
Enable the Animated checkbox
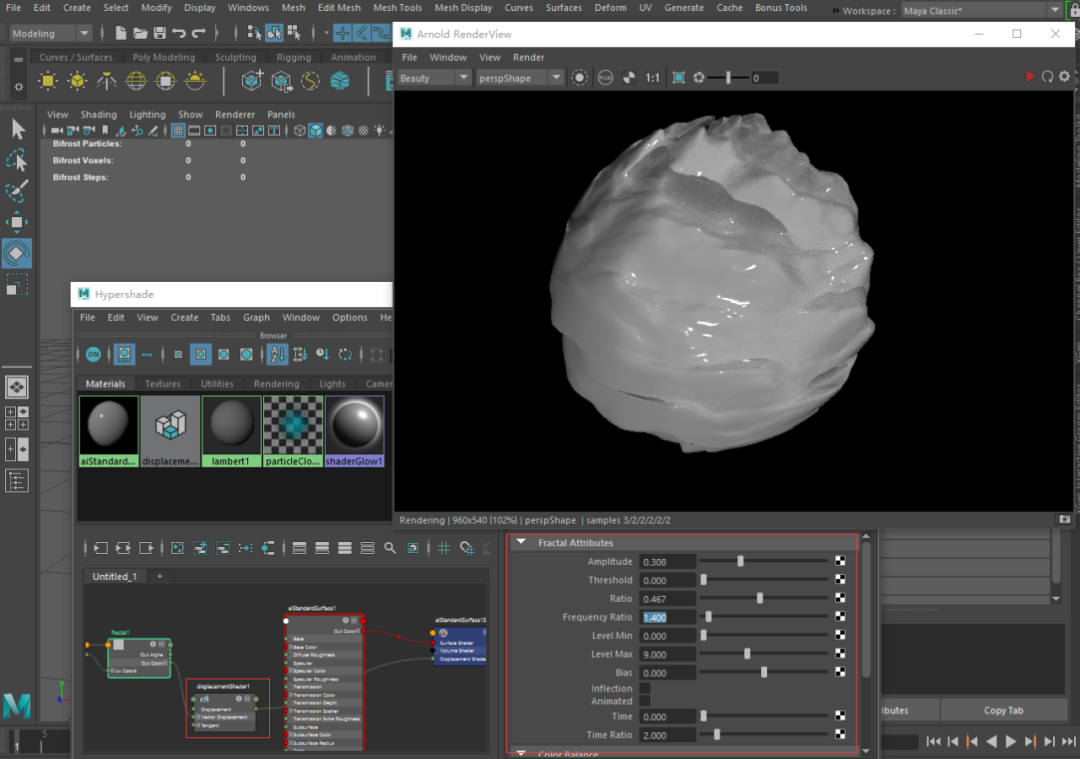click(645, 701)
